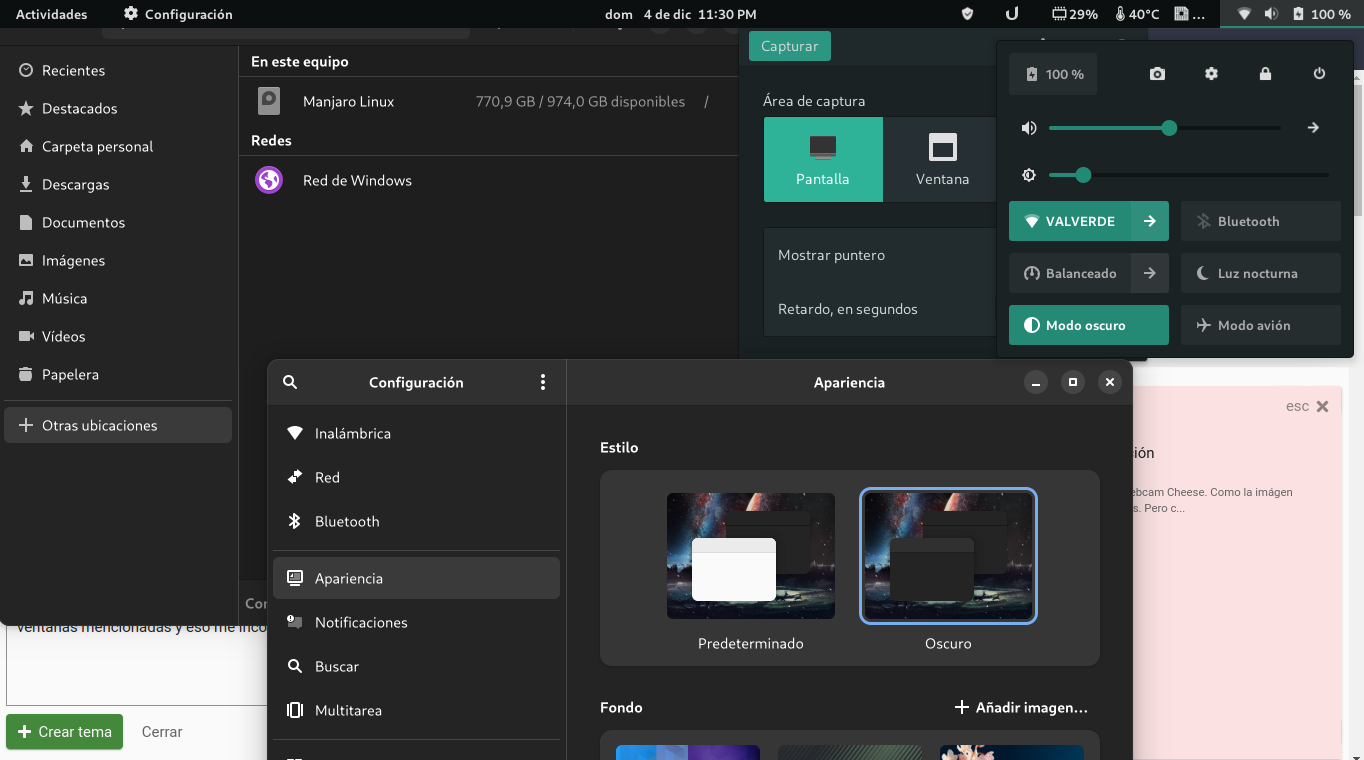Click the search icon in Configuración
The image size is (1364, 760).
coord(290,382)
